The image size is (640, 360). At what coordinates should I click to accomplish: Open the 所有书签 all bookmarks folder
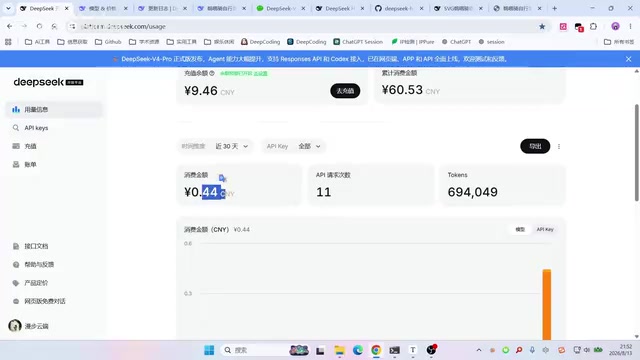(x=619, y=42)
